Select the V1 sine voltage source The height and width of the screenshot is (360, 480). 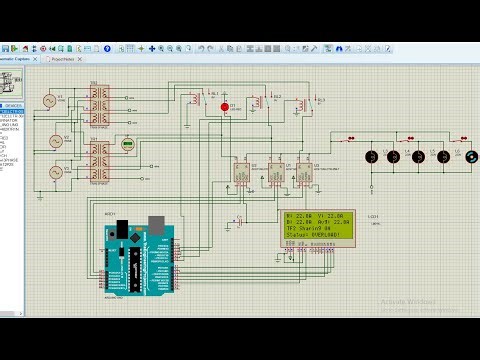(x=49, y=101)
